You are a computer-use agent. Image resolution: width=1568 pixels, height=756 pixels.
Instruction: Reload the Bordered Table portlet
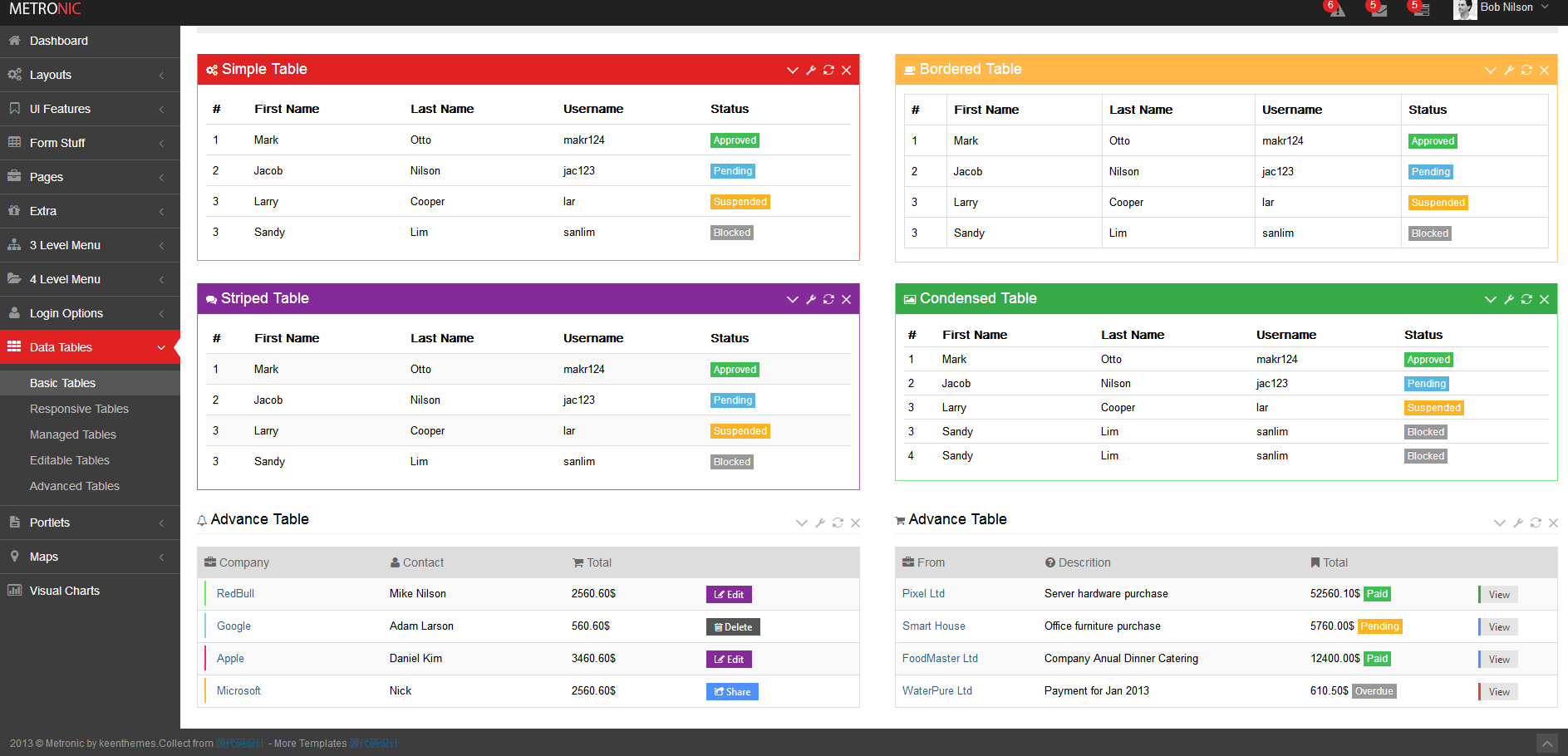pyautogui.click(x=1526, y=70)
